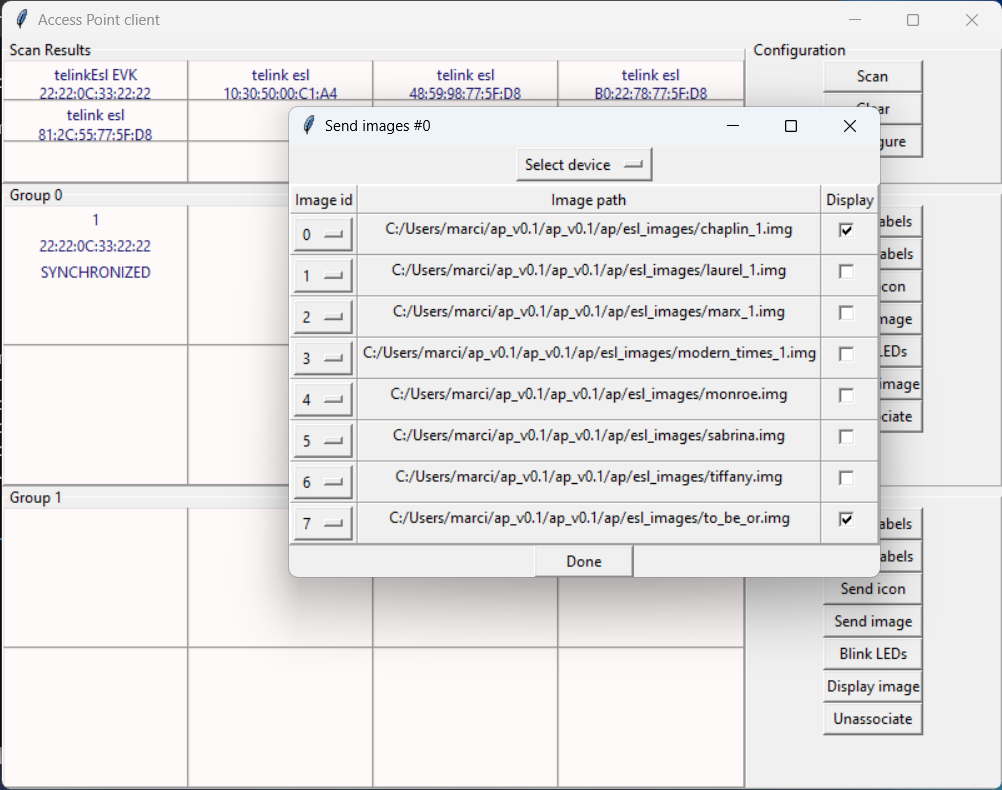The height and width of the screenshot is (790, 1002).
Task: Click SYNCHRONIZED status in Group 0
Action: [x=95, y=272]
